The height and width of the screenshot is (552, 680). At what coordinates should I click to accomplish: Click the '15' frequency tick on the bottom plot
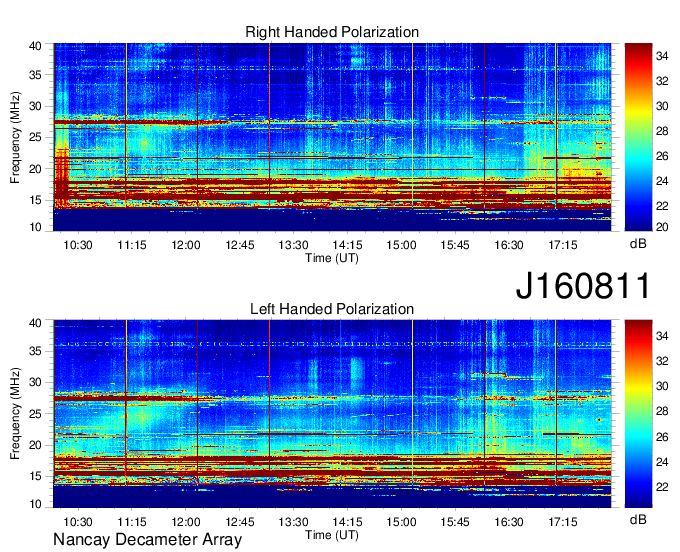pos(35,477)
